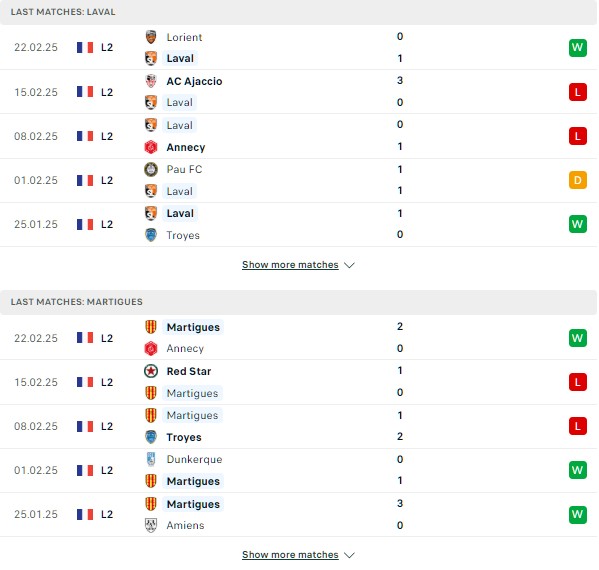Click the Red Star club logo

tap(151, 371)
